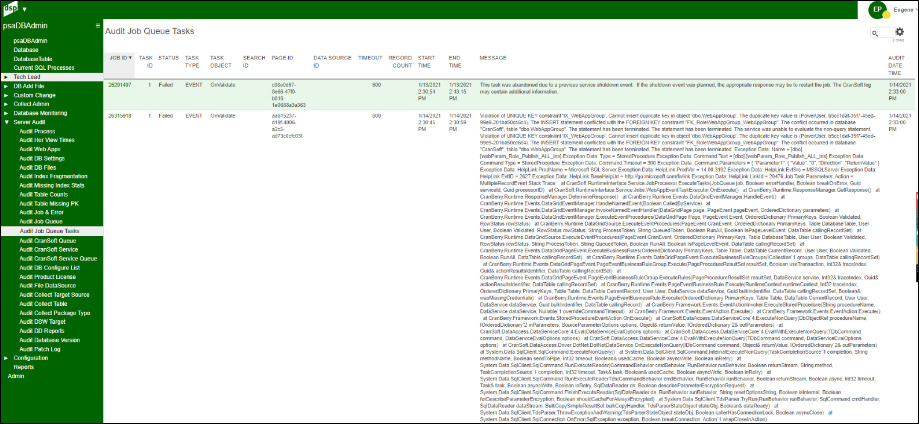919x424 pixels.
Task: Open job ID 26291497 link
Action: coord(120,85)
